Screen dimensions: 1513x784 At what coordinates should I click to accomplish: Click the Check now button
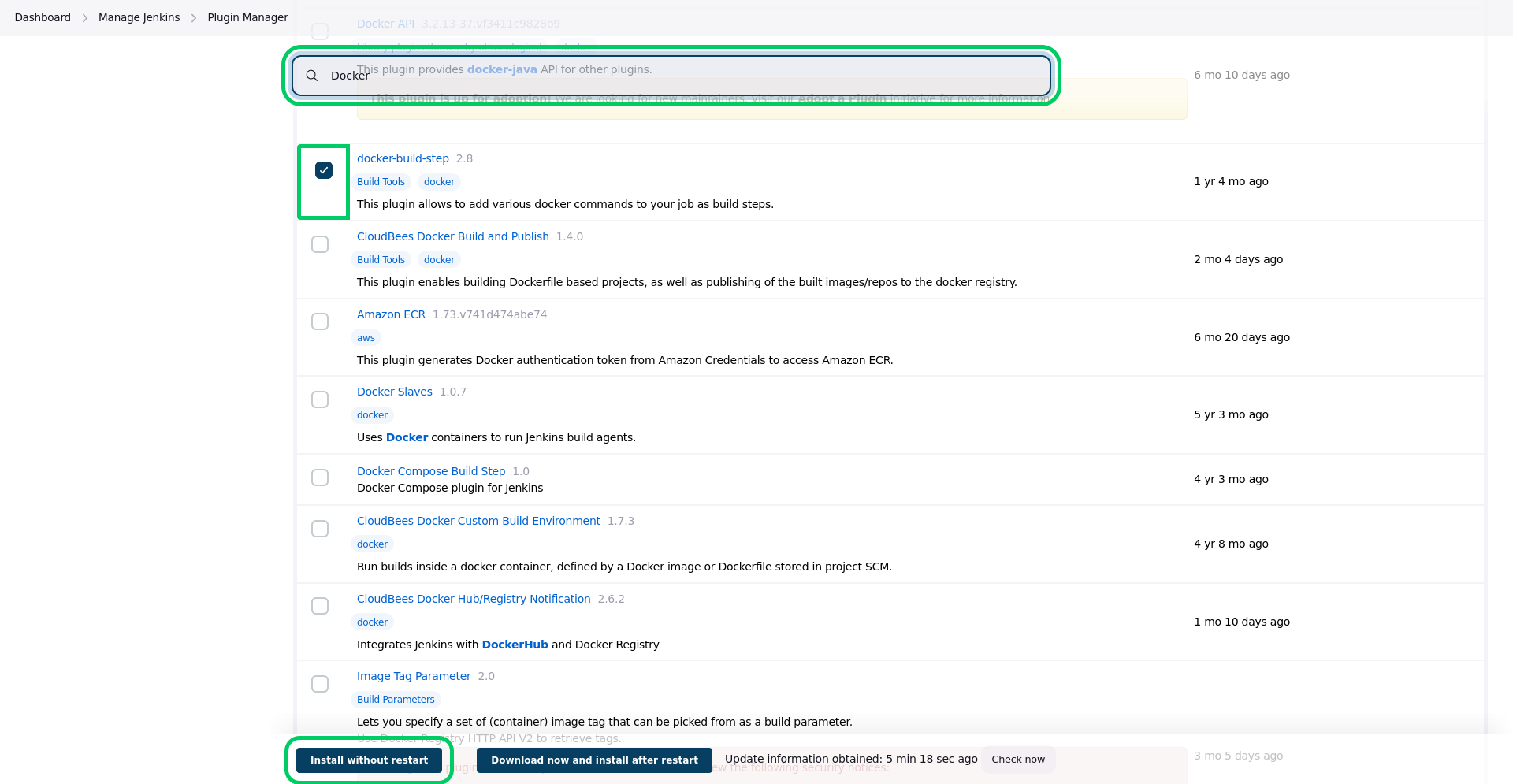[x=1018, y=760]
